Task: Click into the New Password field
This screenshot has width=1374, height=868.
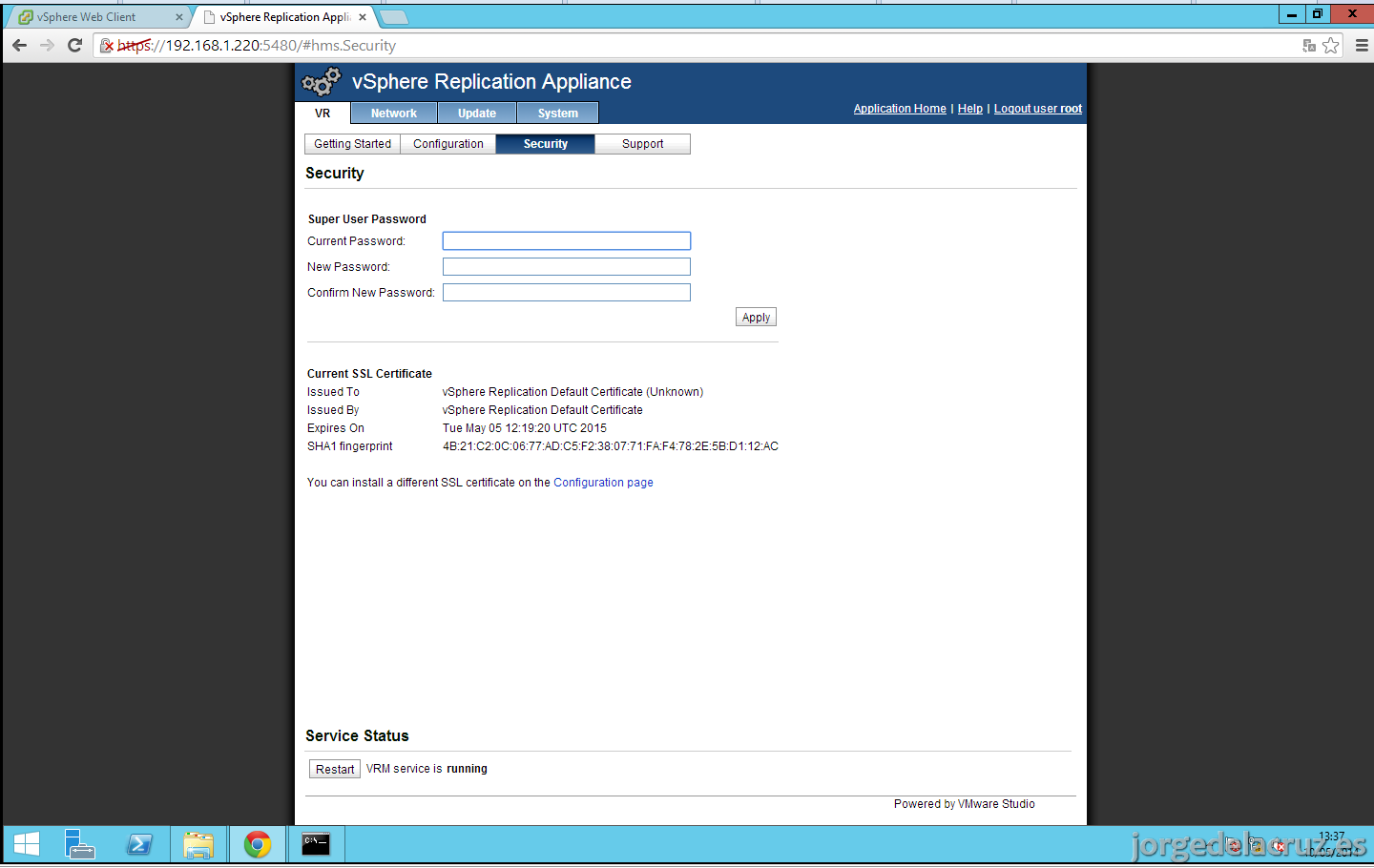Action: point(567,267)
